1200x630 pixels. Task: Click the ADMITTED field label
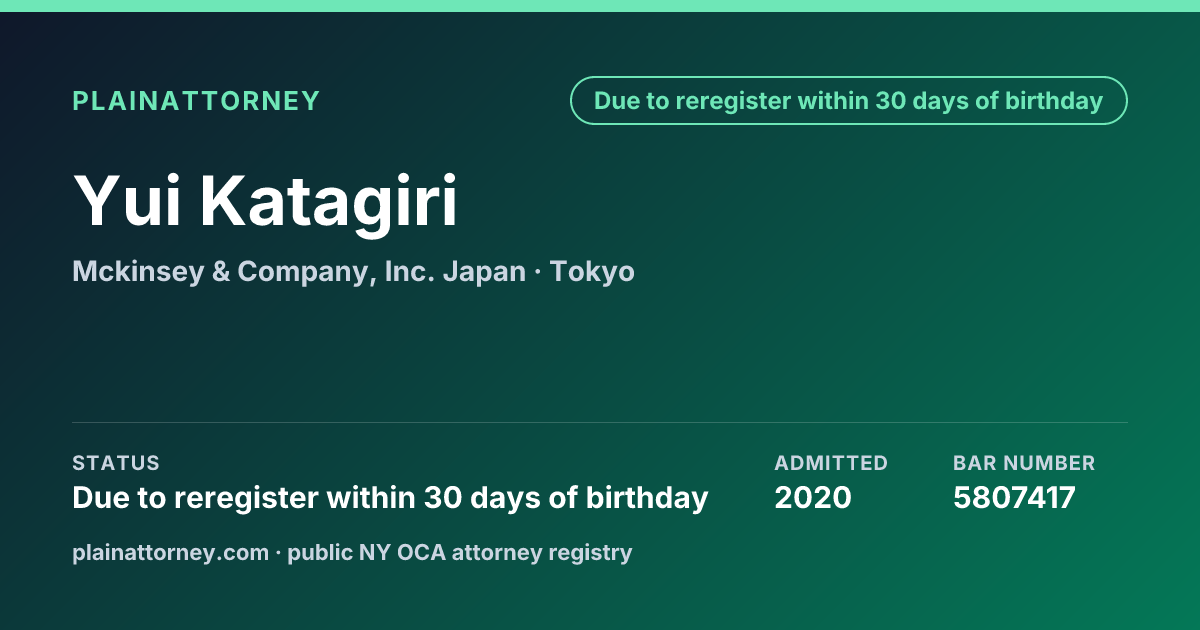point(831,463)
